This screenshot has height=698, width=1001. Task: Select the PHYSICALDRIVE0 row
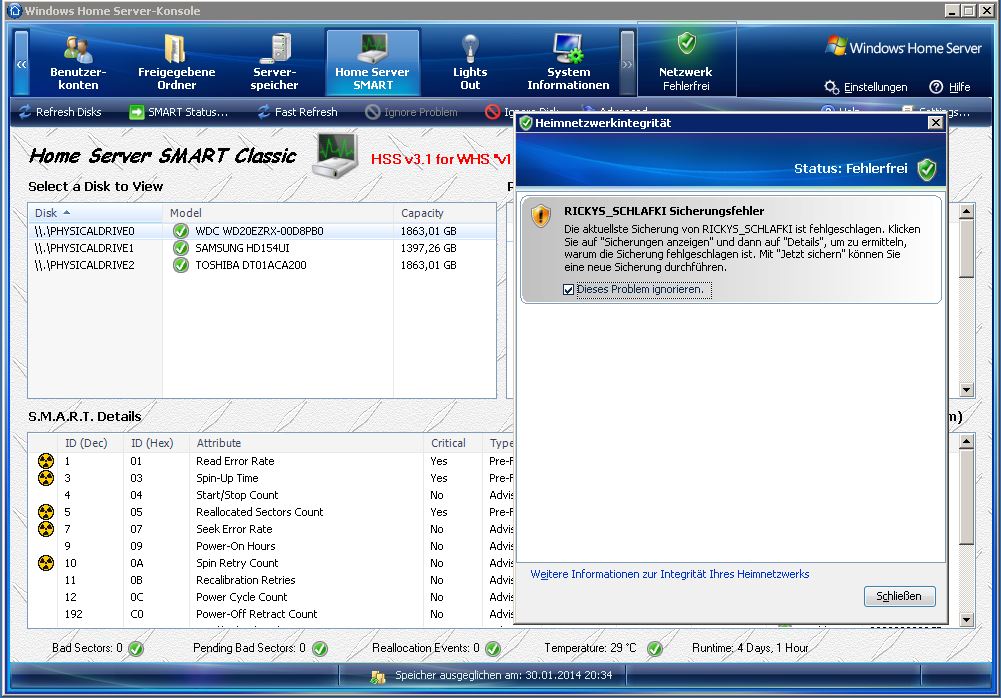pos(262,231)
